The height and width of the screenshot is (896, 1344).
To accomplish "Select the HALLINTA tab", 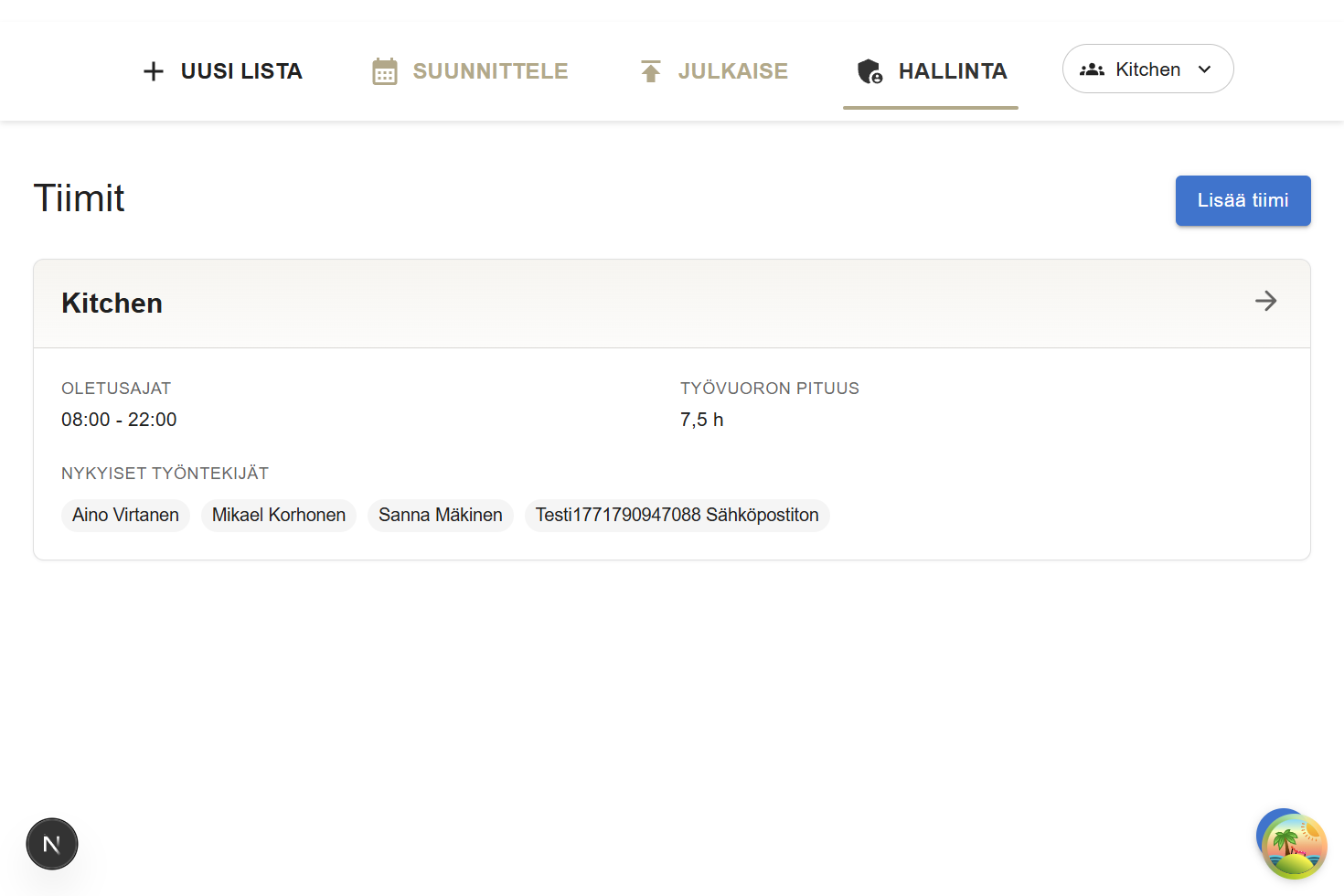I will 952,71.
